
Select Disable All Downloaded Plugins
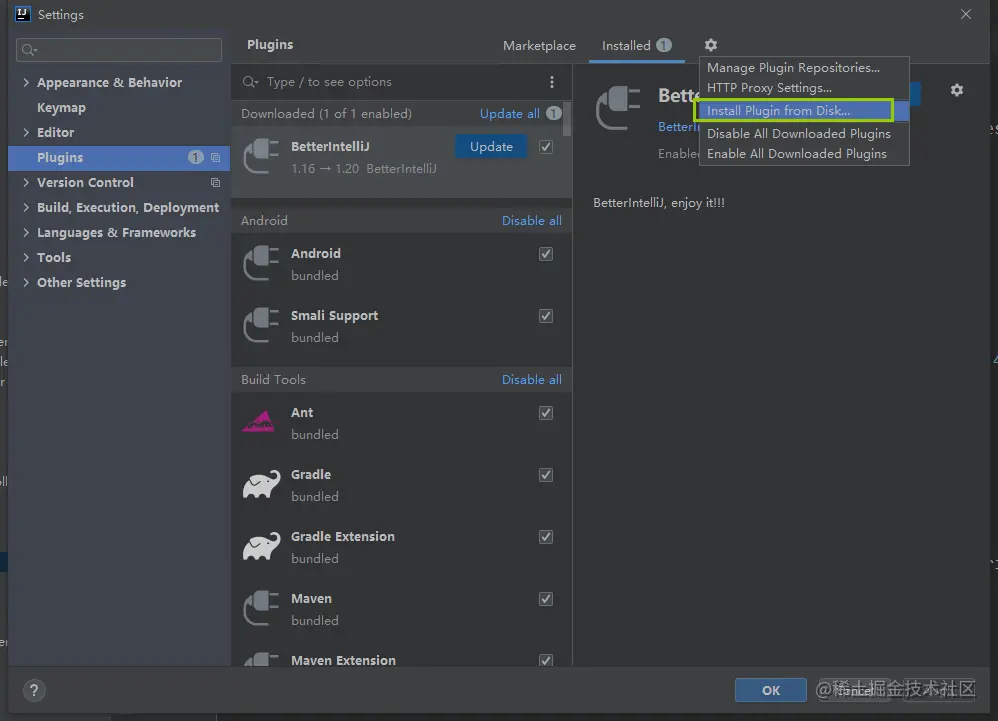coord(804,134)
